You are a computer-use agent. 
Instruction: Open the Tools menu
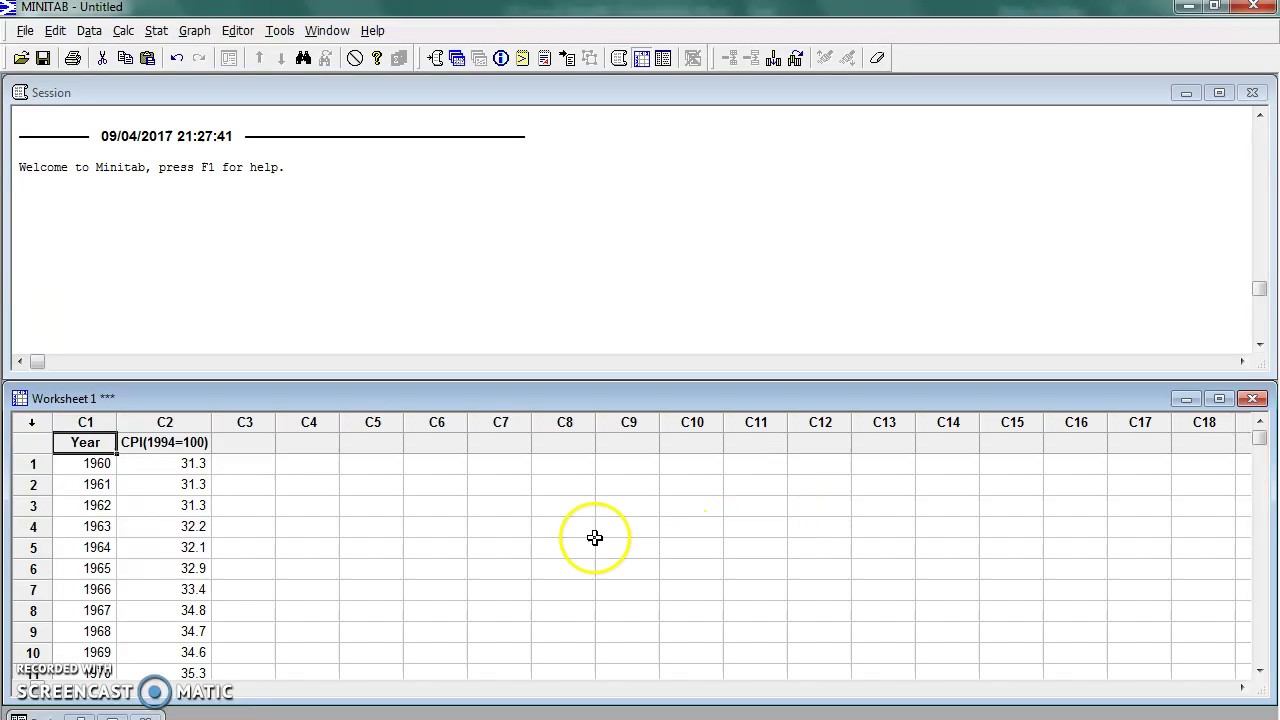279,31
